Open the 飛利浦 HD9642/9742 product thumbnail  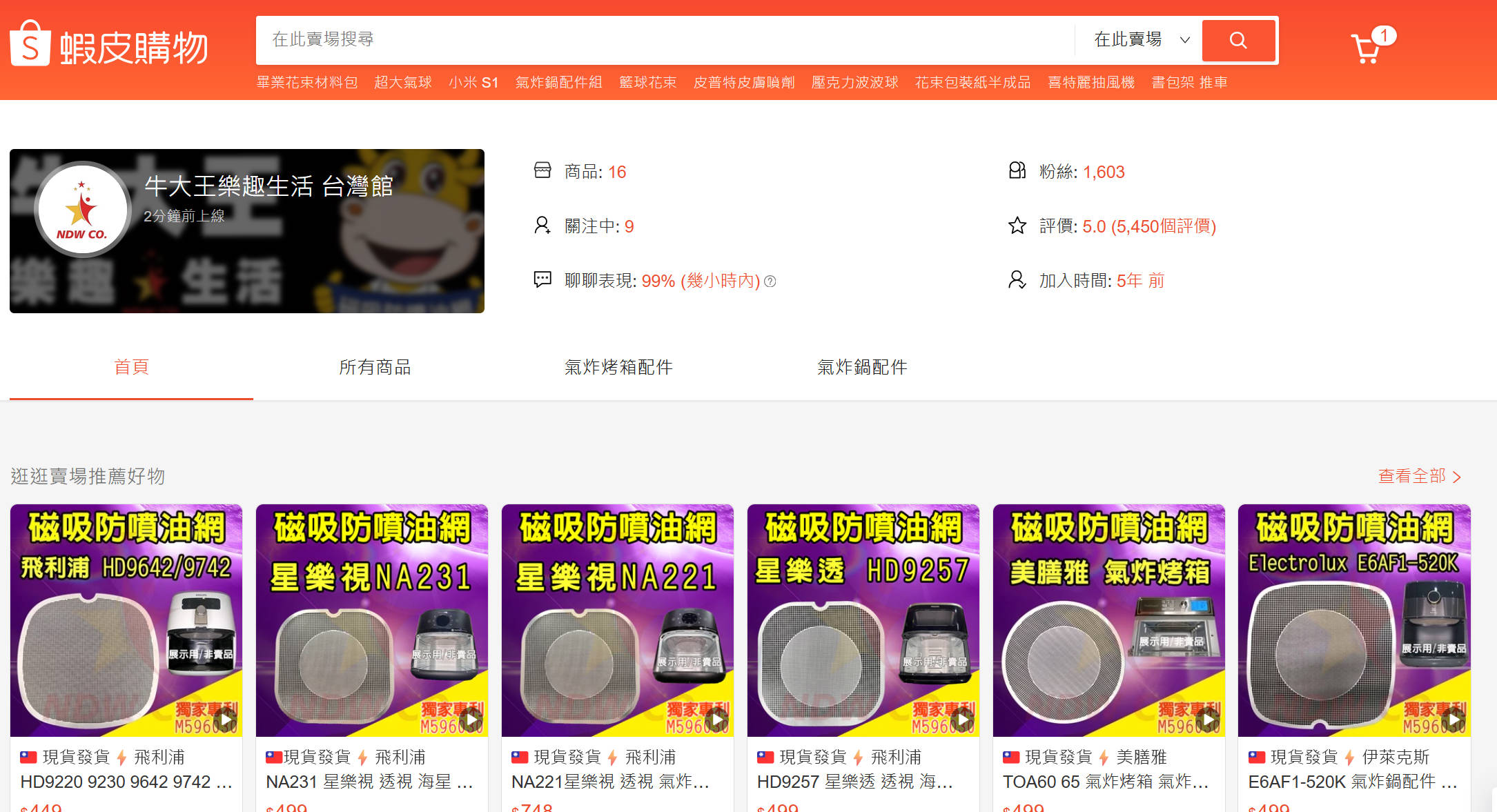coord(126,620)
